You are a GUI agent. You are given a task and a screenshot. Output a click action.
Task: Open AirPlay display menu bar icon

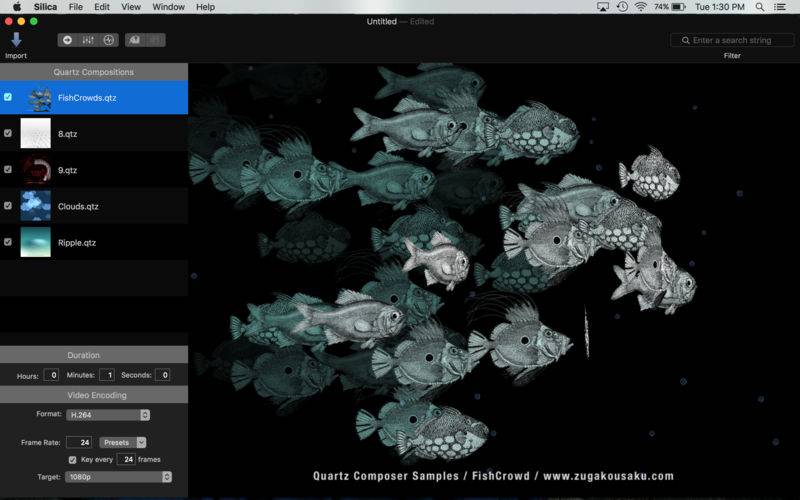pos(603,7)
